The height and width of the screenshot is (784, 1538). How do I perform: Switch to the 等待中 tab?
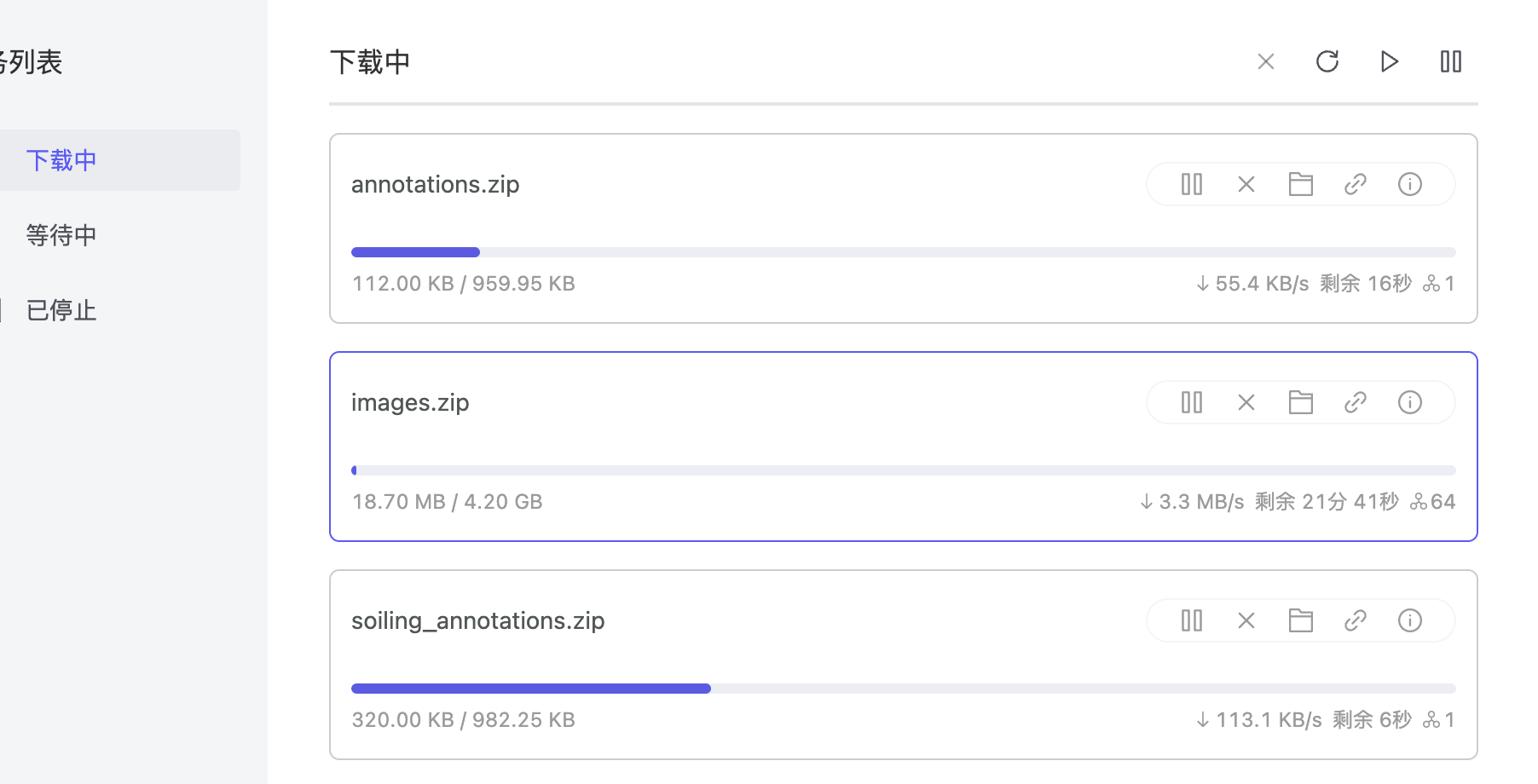point(61,235)
